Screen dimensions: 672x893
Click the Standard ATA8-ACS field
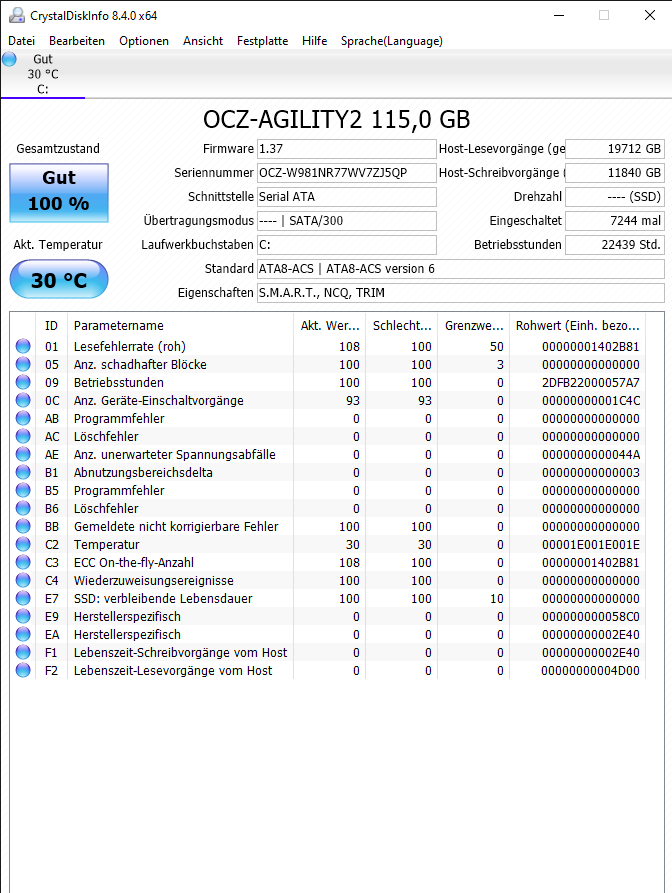(461, 269)
